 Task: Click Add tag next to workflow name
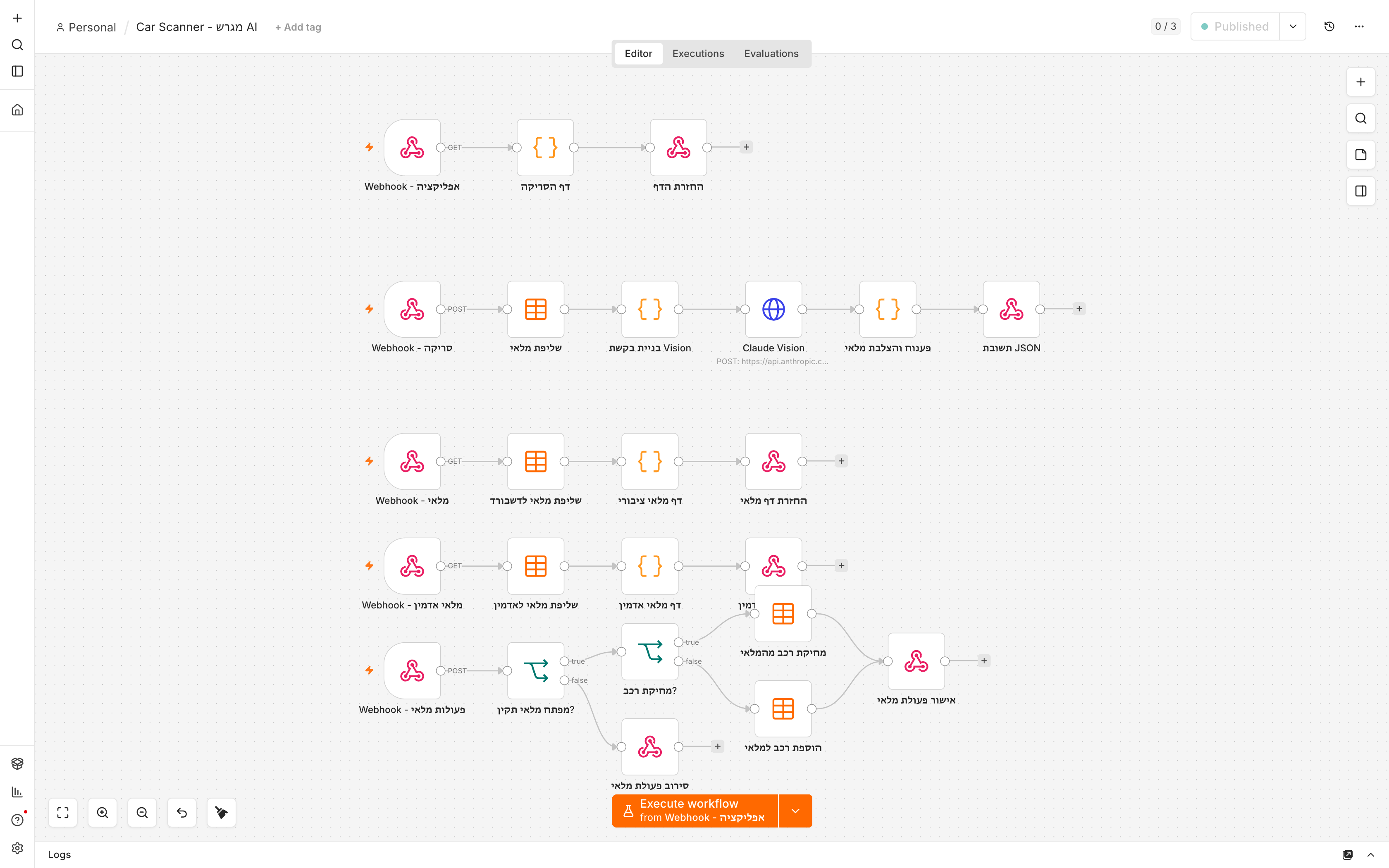coord(298,27)
